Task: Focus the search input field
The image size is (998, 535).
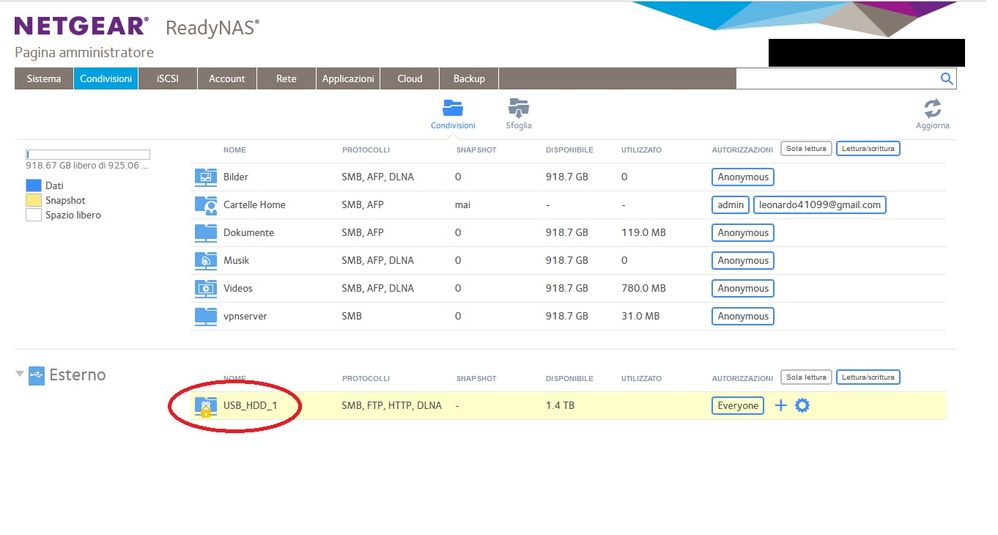Action: click(x=837, y=79)
